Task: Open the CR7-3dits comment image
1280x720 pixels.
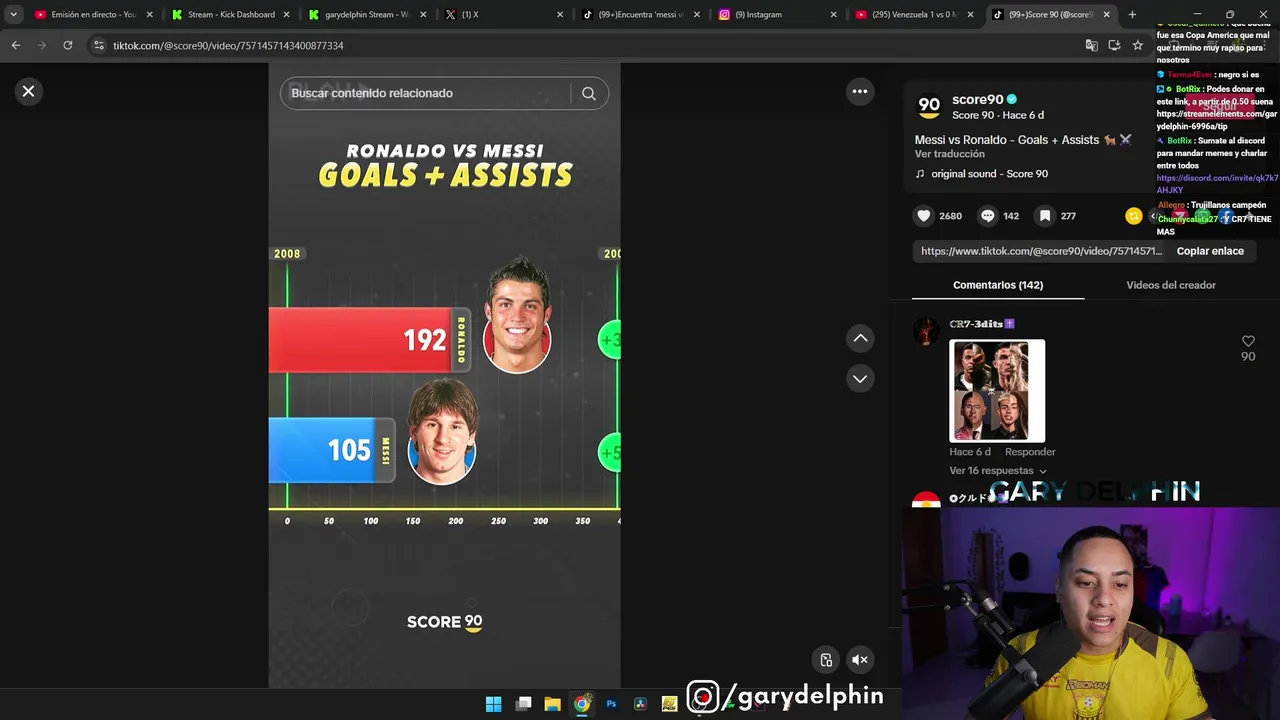Action: [997, 391]
